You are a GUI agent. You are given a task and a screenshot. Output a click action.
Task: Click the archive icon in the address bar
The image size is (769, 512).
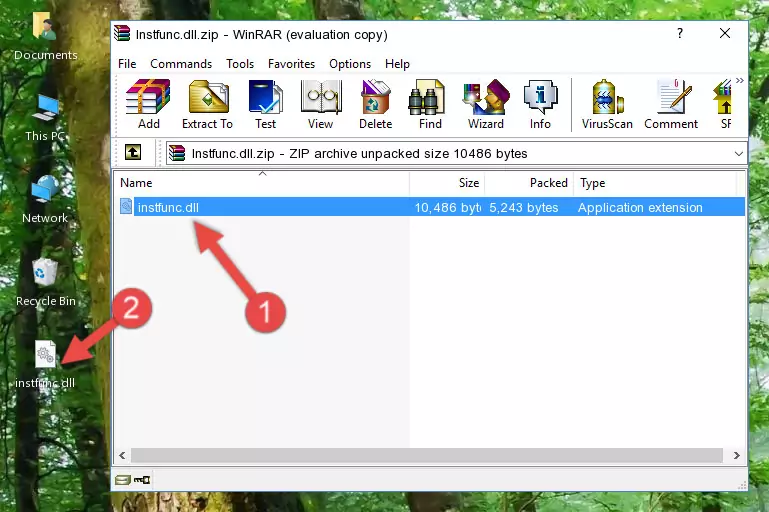tap(177, 154)
